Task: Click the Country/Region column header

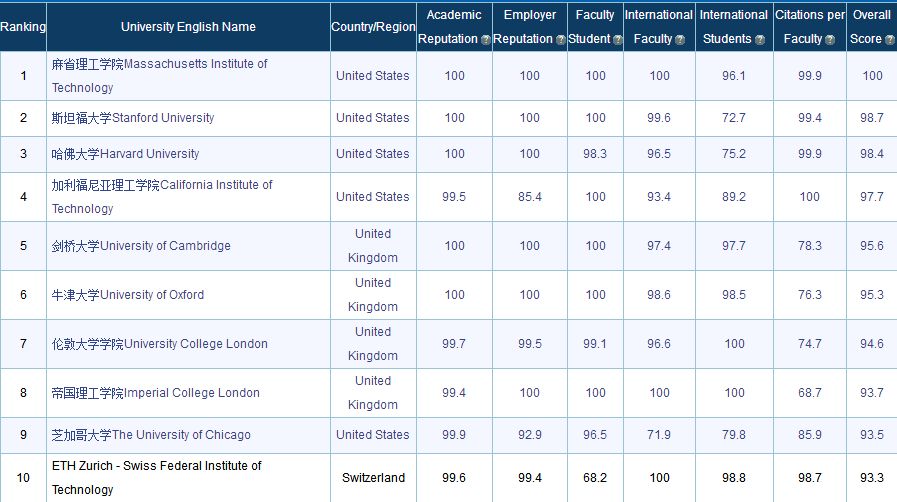Action: (x=373, y=27)
